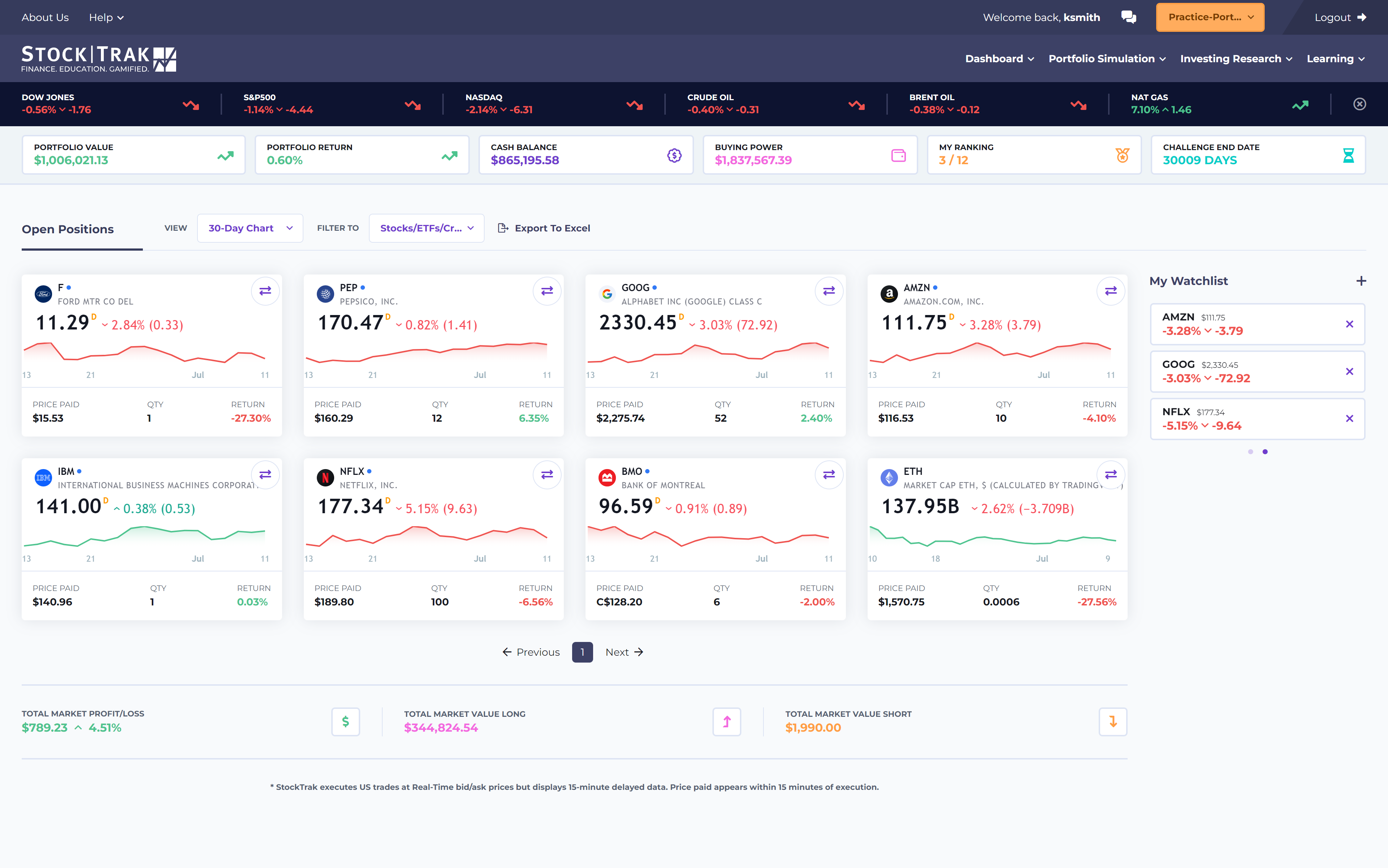Click the NASDAQ index ticker
Screen dimensions: 1388x868
554,104
